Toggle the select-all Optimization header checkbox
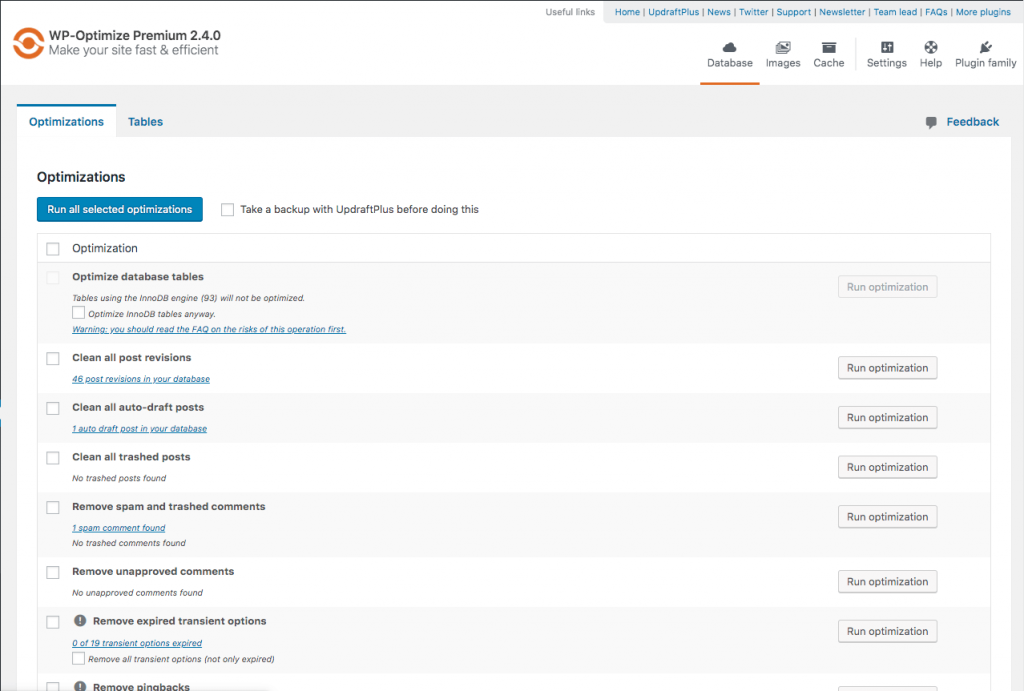 (52, 248)
